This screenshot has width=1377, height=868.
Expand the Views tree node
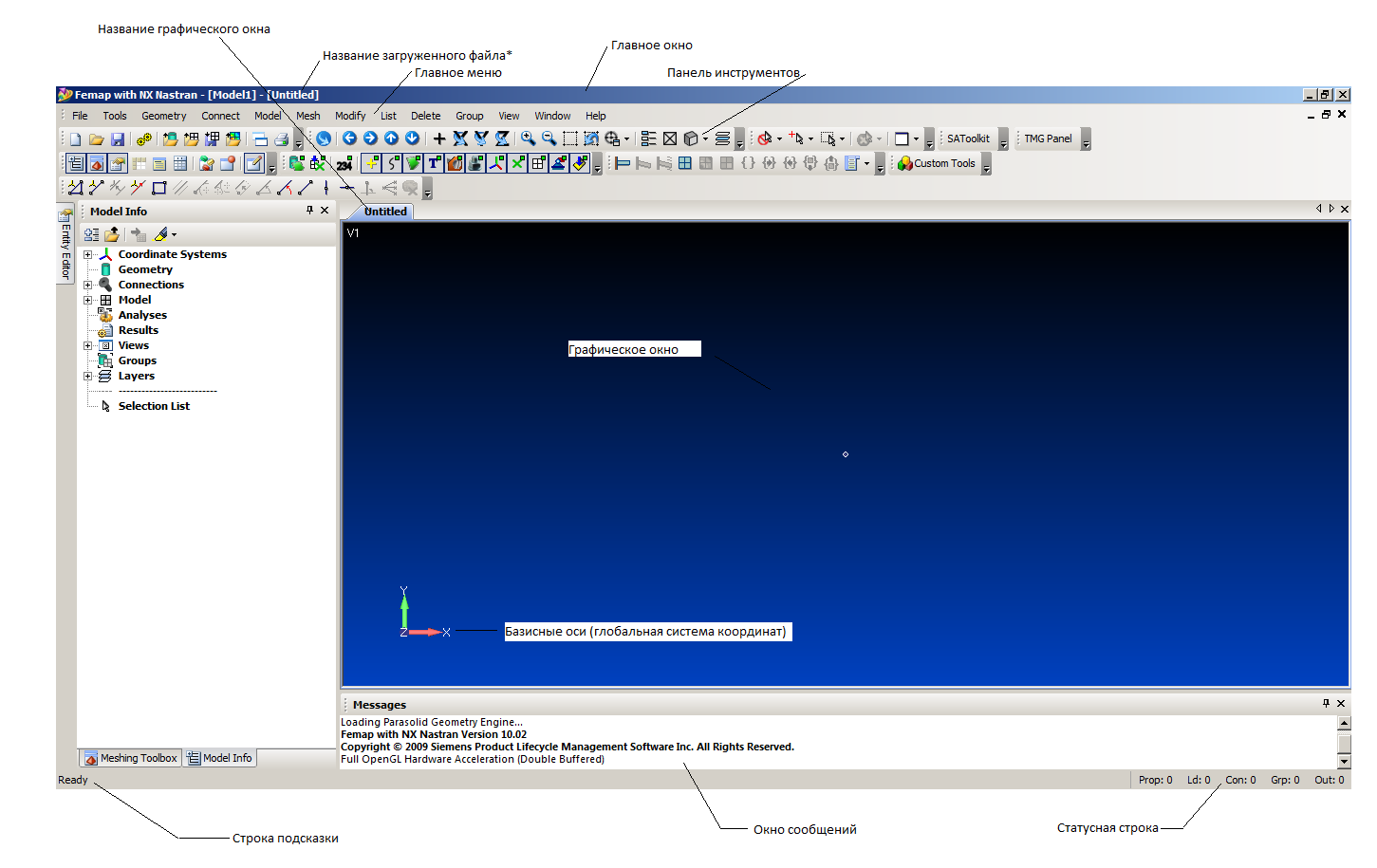(x=88, y=345)
